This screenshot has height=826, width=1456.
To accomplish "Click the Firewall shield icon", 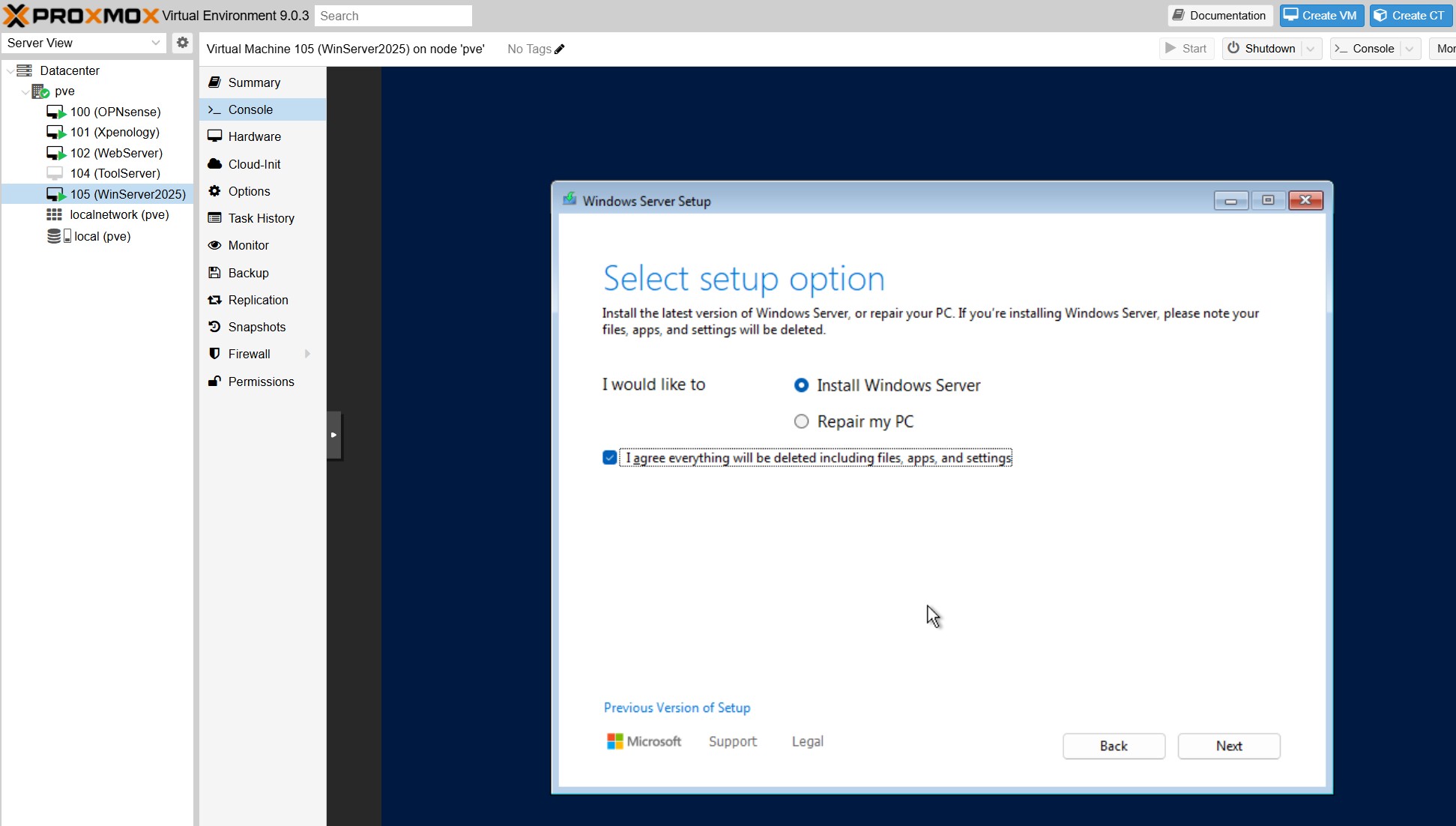I will [x=214, y=354].
